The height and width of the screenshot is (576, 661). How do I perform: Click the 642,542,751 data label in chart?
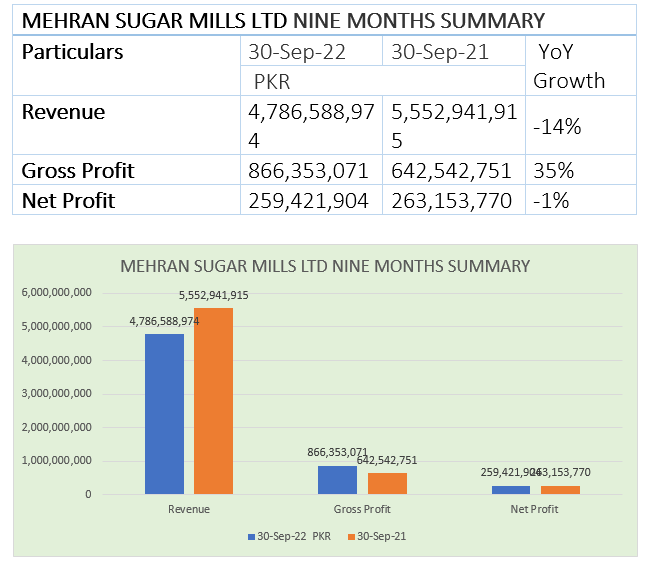(x=387, y=460)
